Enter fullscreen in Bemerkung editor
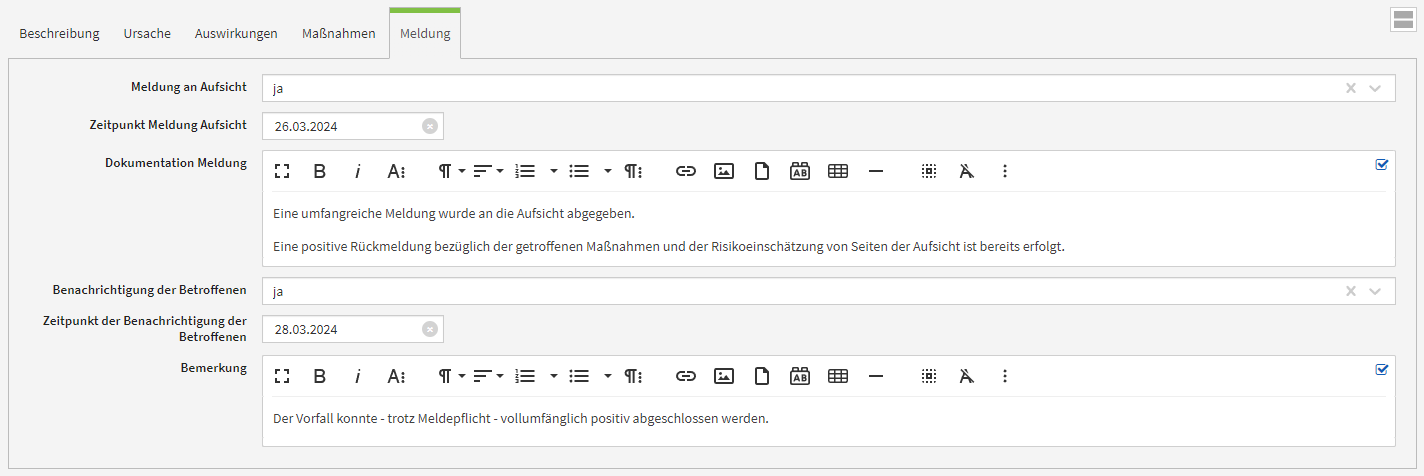 [x=282, y=376]
